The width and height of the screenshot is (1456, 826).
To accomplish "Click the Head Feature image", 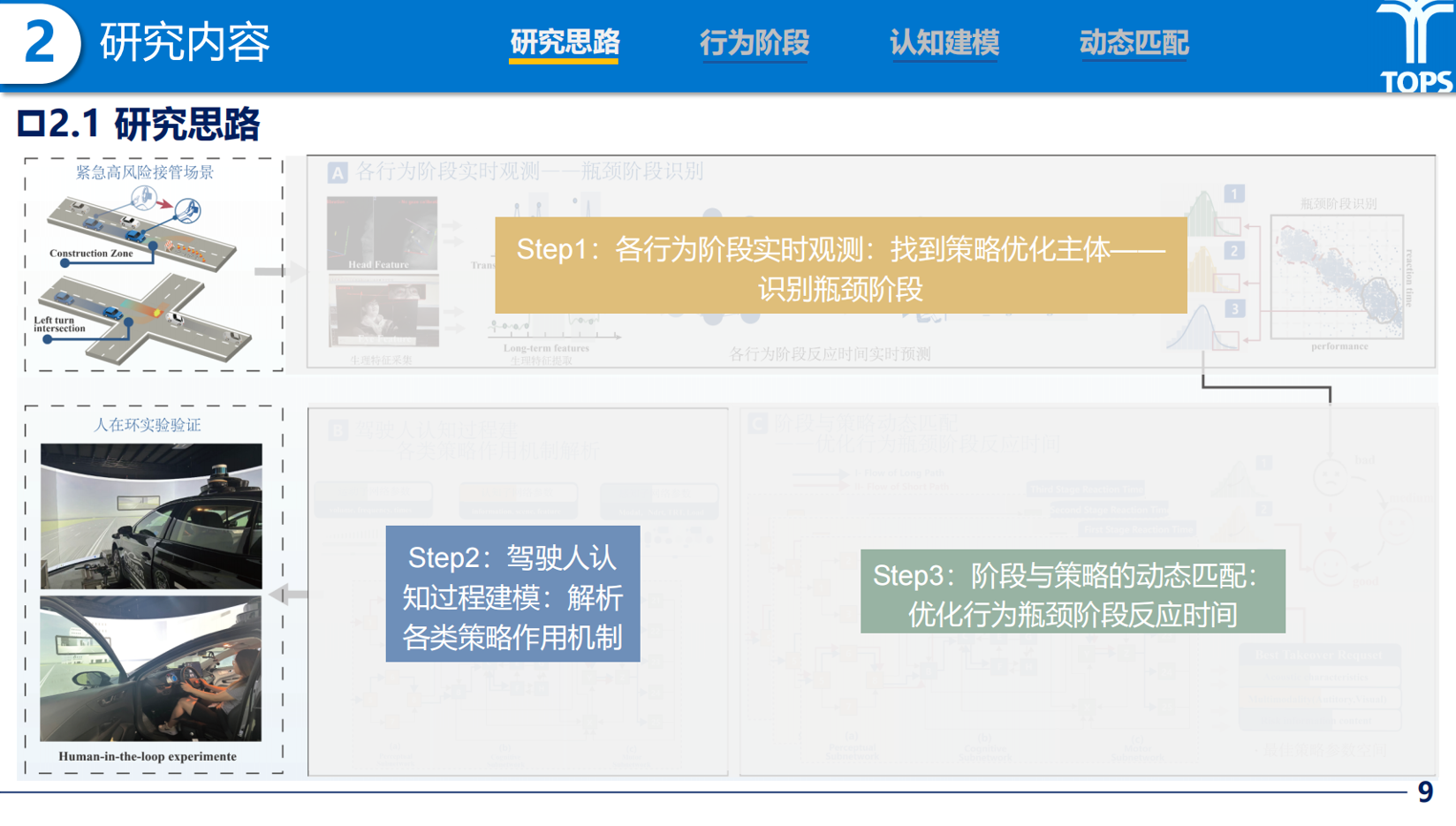I will click(x=382, y=233).
